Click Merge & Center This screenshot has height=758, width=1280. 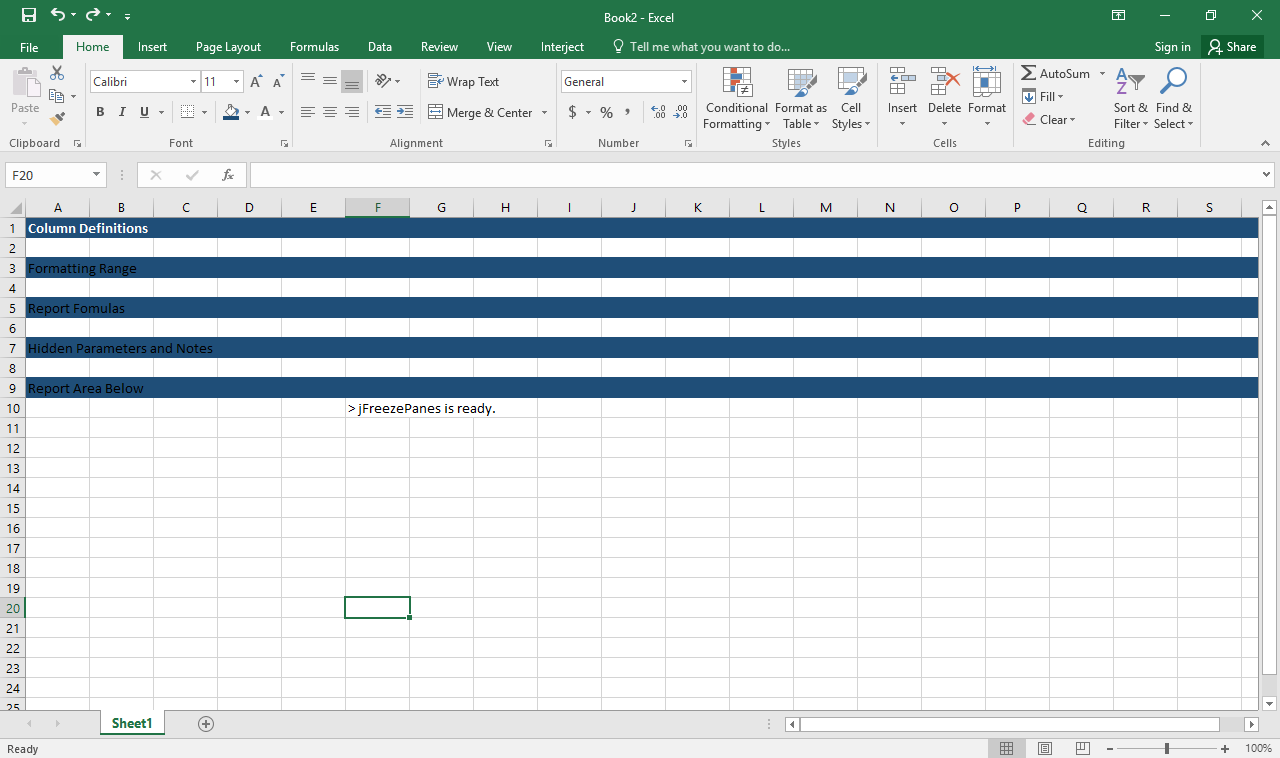481,112
